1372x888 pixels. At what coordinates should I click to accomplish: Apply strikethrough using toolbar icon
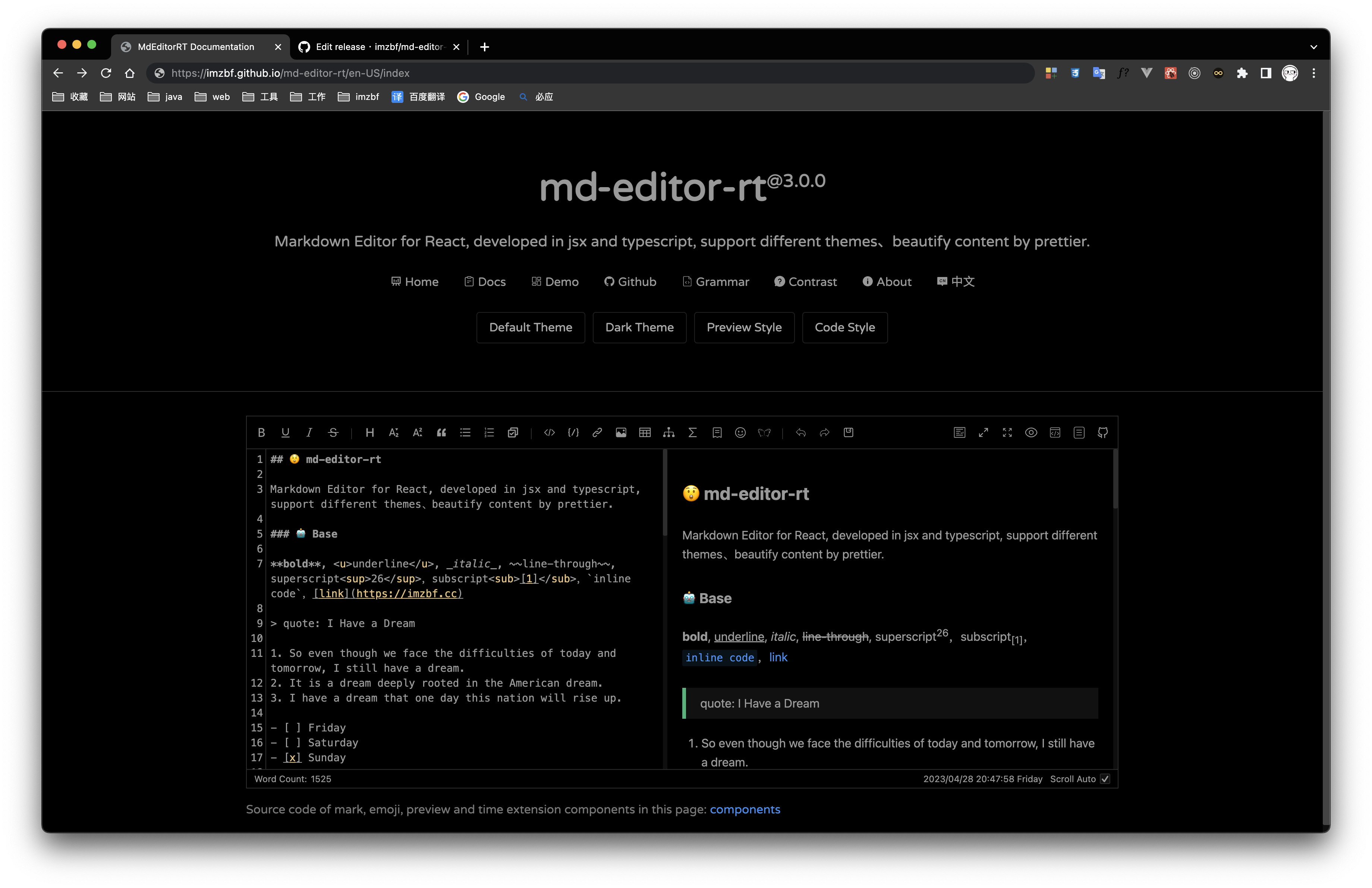coord(333,433)
